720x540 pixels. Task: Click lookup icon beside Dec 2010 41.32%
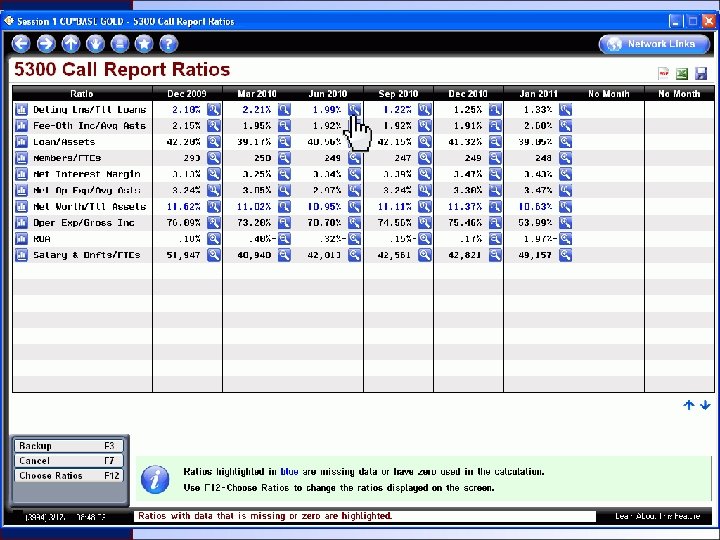click(495, 142)
